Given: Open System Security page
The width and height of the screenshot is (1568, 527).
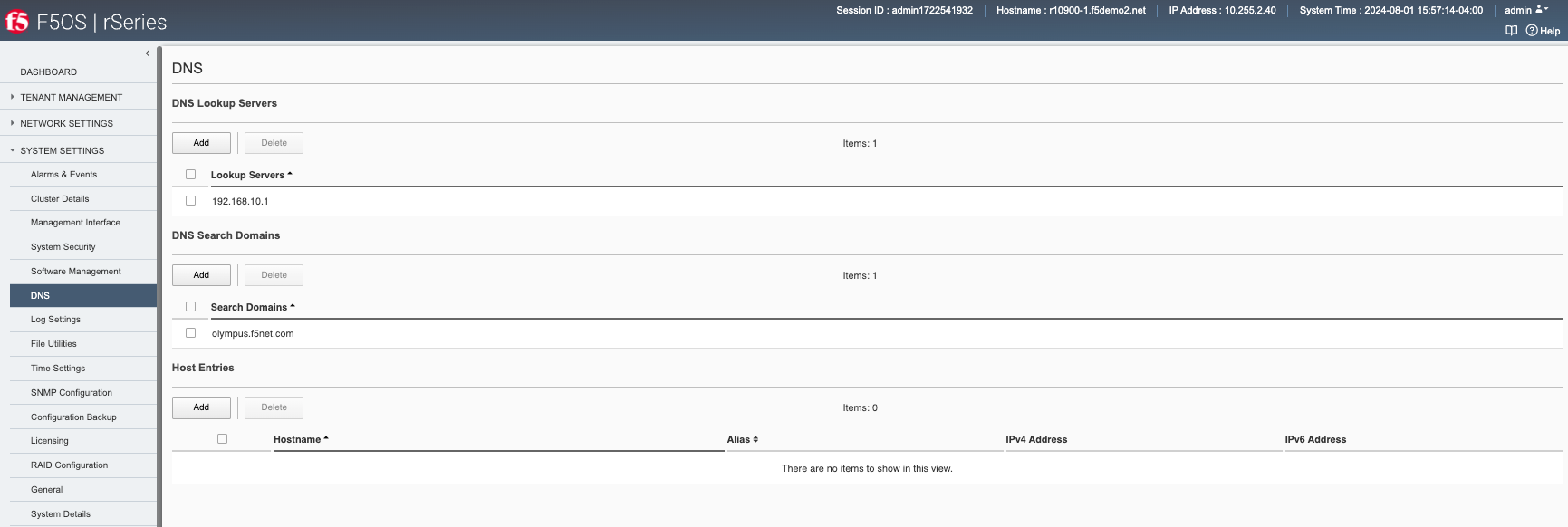Looking at the screenshot, I should pos(63,247).
